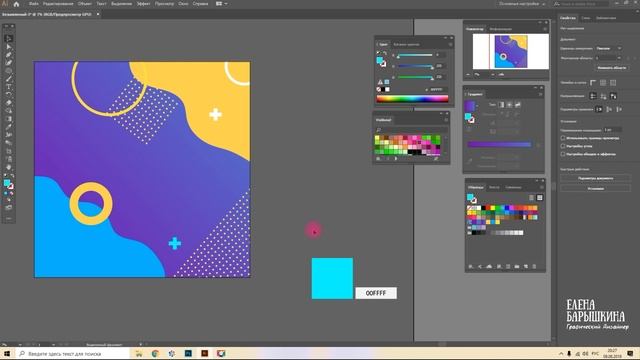Select the Type (T) tool
Viewport: 640px width, 360px height.
click(9, 87)
